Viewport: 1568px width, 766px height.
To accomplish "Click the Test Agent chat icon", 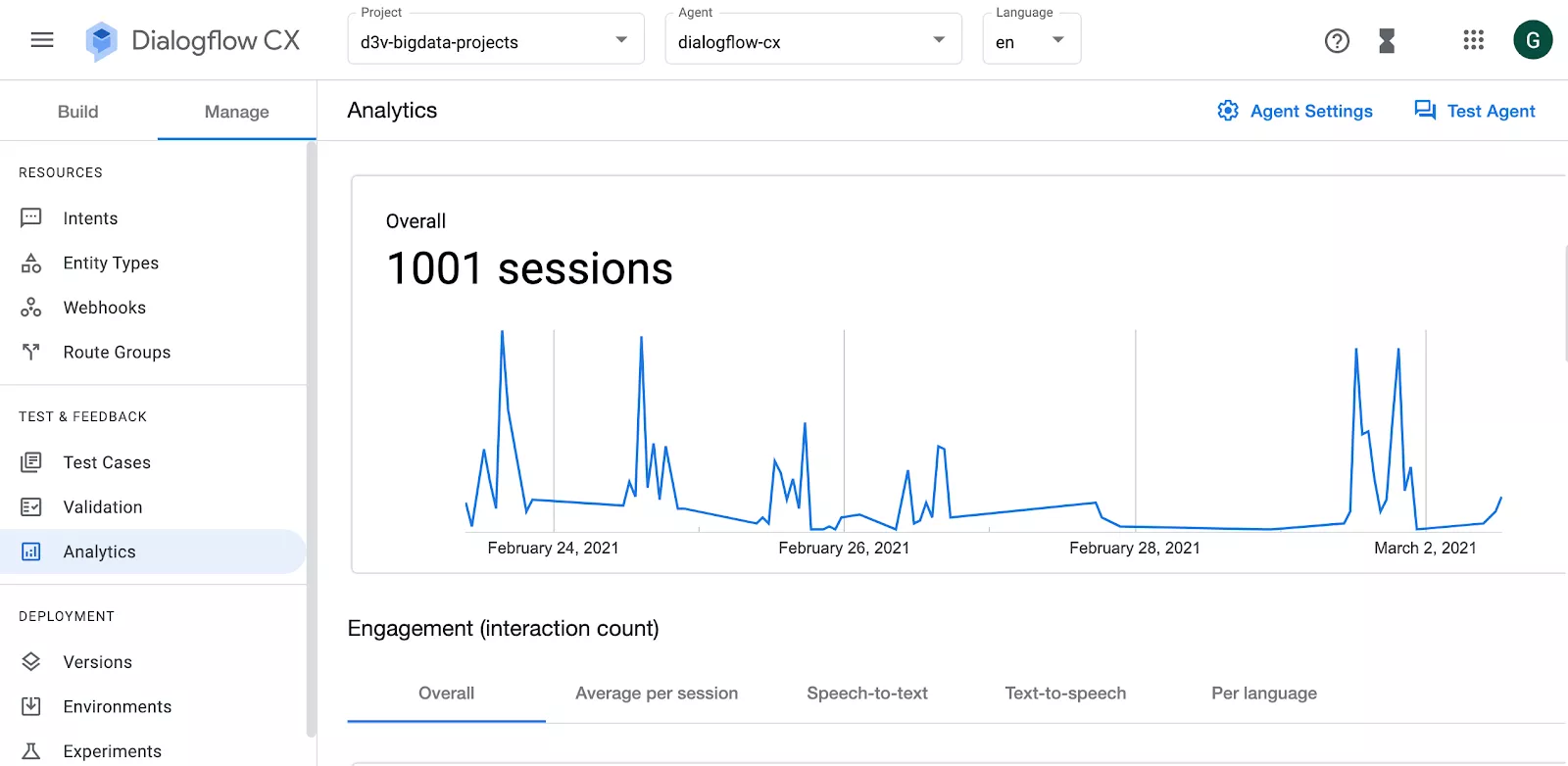I will coord(1425,111).
